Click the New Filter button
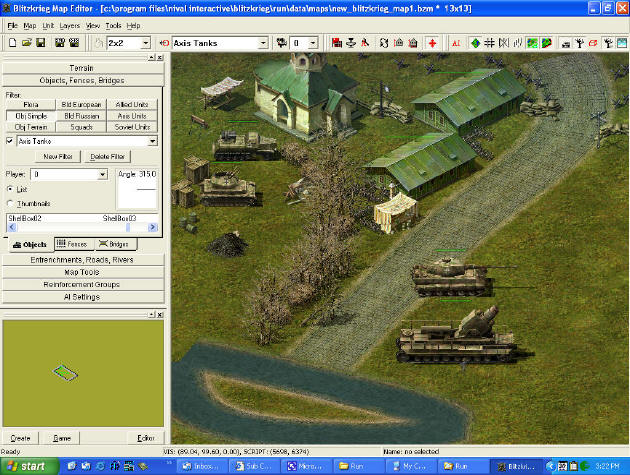This screenshot has height=475, width=630. 58,156
